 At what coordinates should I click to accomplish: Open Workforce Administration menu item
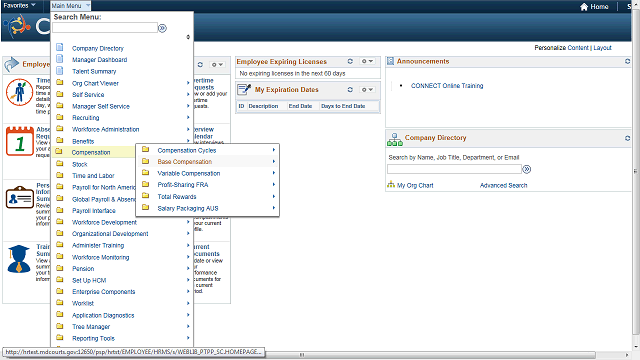coord(106,129)
